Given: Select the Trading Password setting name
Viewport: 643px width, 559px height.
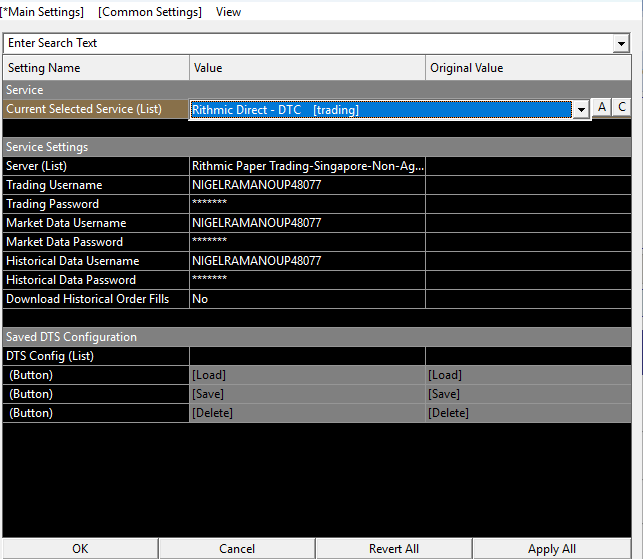Looking at the screenshot, I should 96,204.
